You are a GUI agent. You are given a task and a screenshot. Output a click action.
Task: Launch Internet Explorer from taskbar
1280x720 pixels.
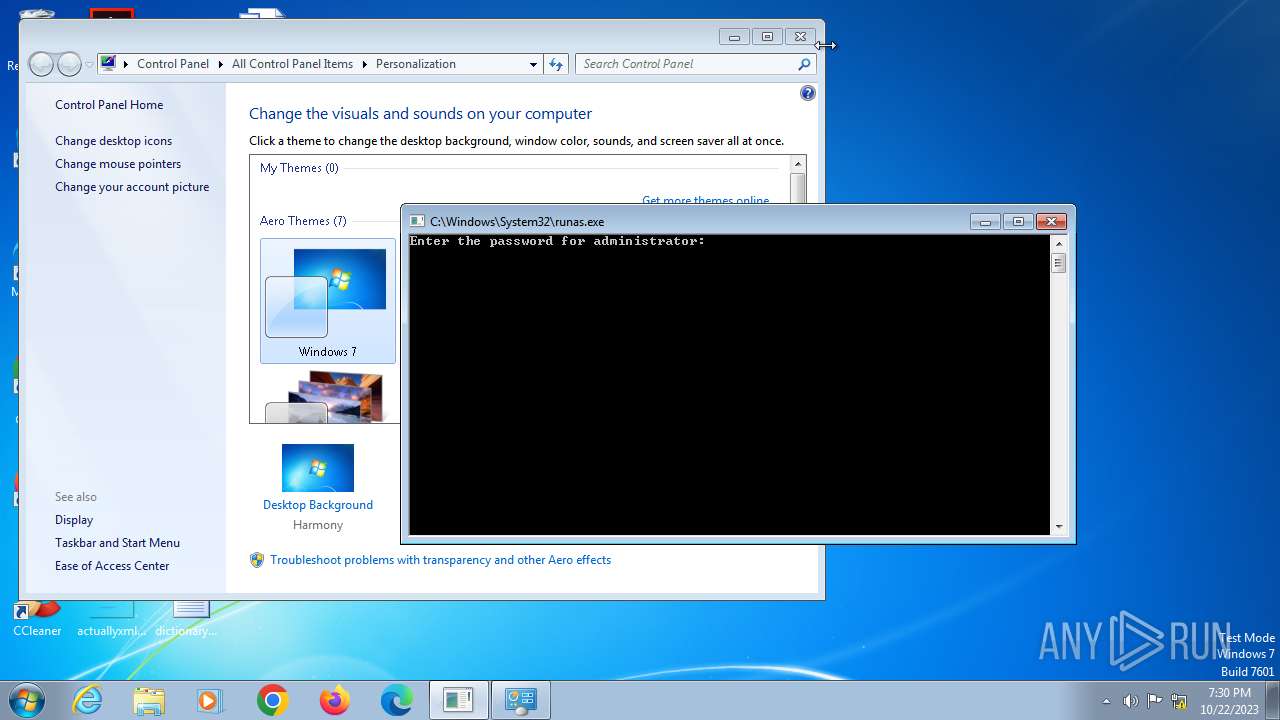pos(88,701)
